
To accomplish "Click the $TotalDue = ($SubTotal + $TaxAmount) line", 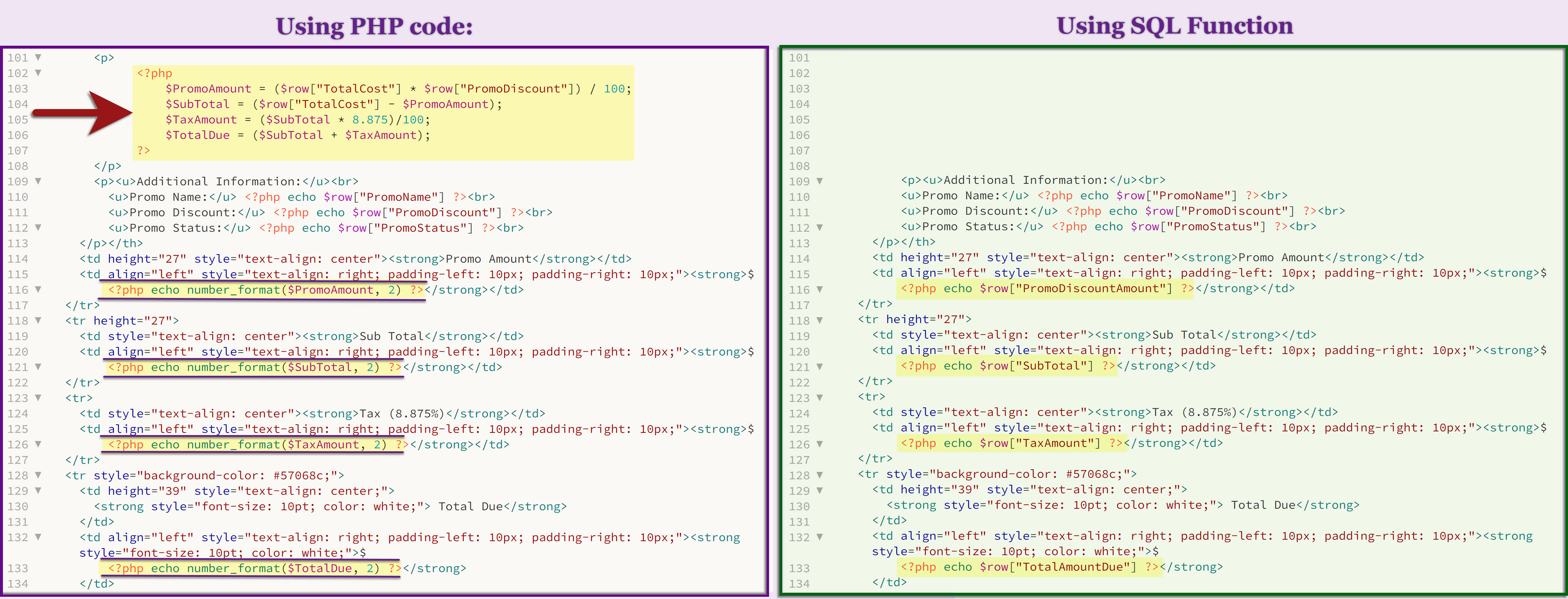I will (298, 135).
